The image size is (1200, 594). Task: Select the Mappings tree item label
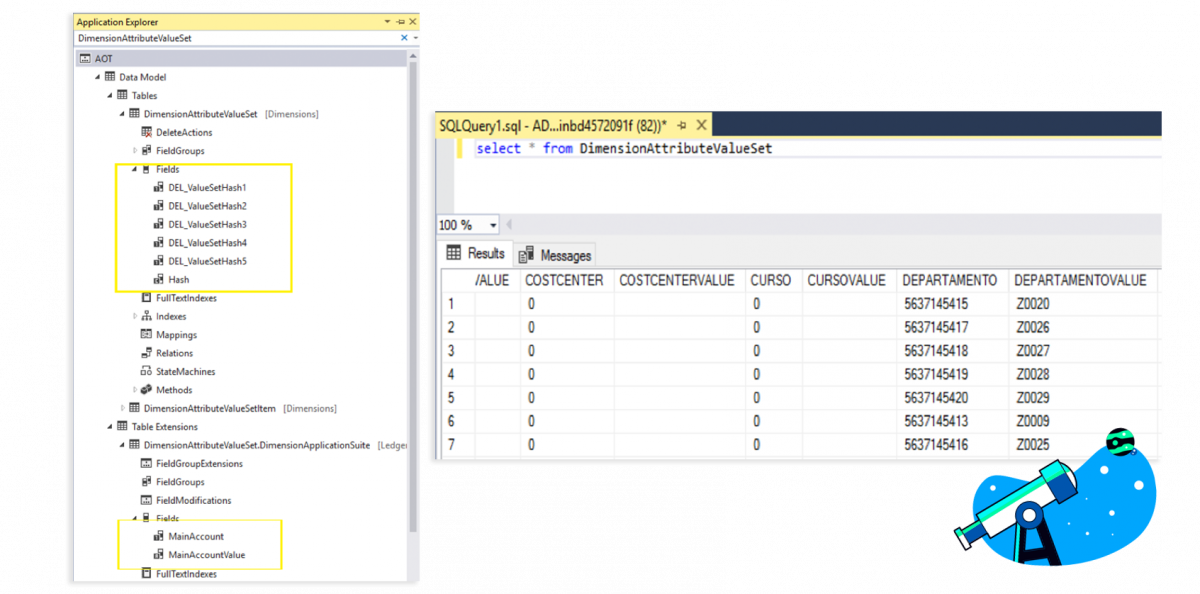[177, 335]
